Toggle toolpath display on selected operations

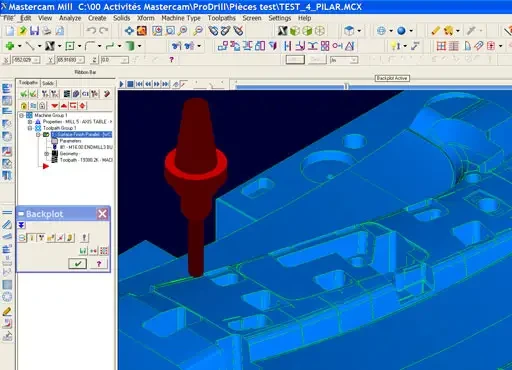33,106
